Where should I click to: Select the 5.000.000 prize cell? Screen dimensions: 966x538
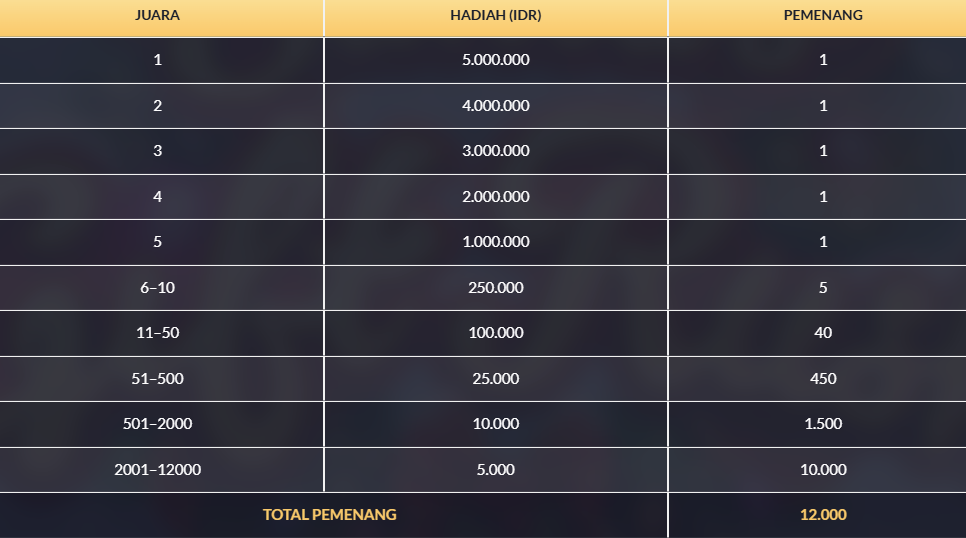tap(496, 60)
